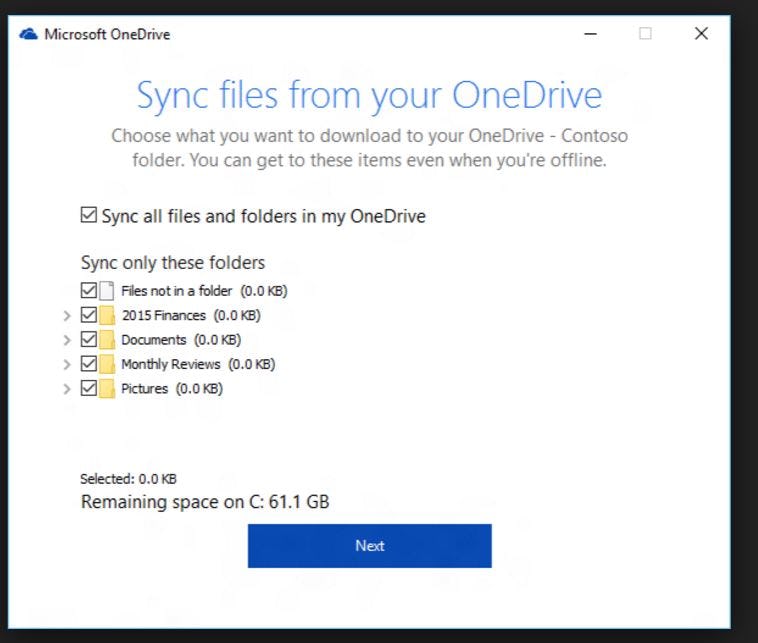Toggle the Documents folder checkbox

coord(89,339)
